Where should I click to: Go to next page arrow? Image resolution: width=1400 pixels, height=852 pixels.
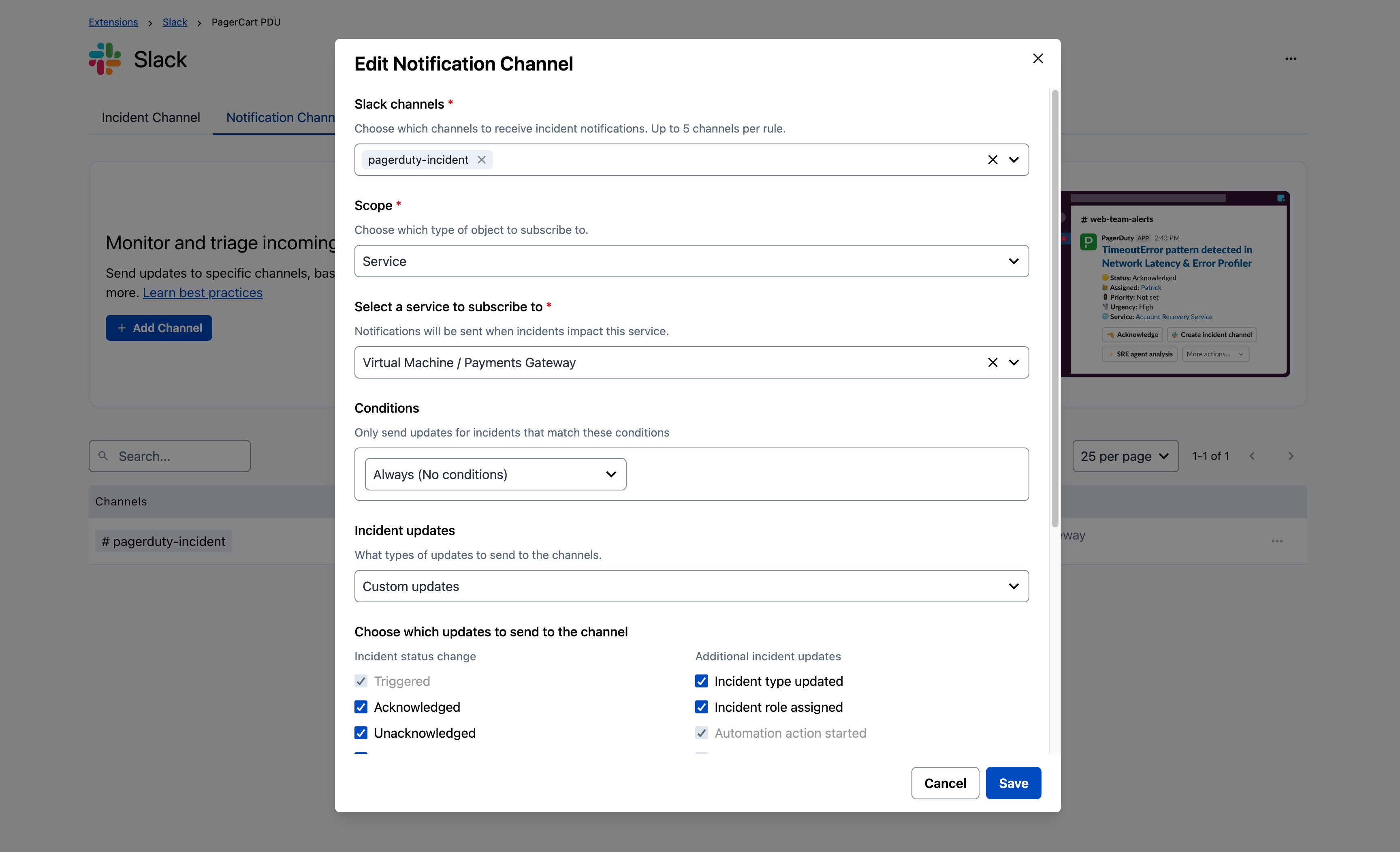[1291, 456]
